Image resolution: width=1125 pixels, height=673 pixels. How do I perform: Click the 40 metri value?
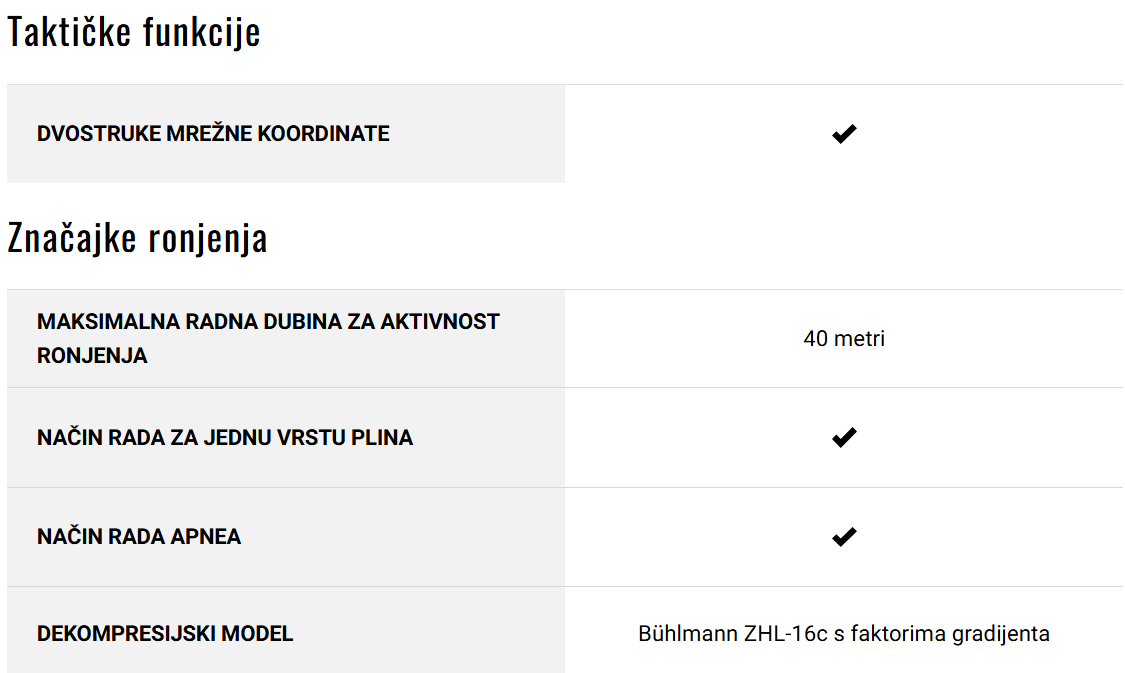tap(844, 339)
